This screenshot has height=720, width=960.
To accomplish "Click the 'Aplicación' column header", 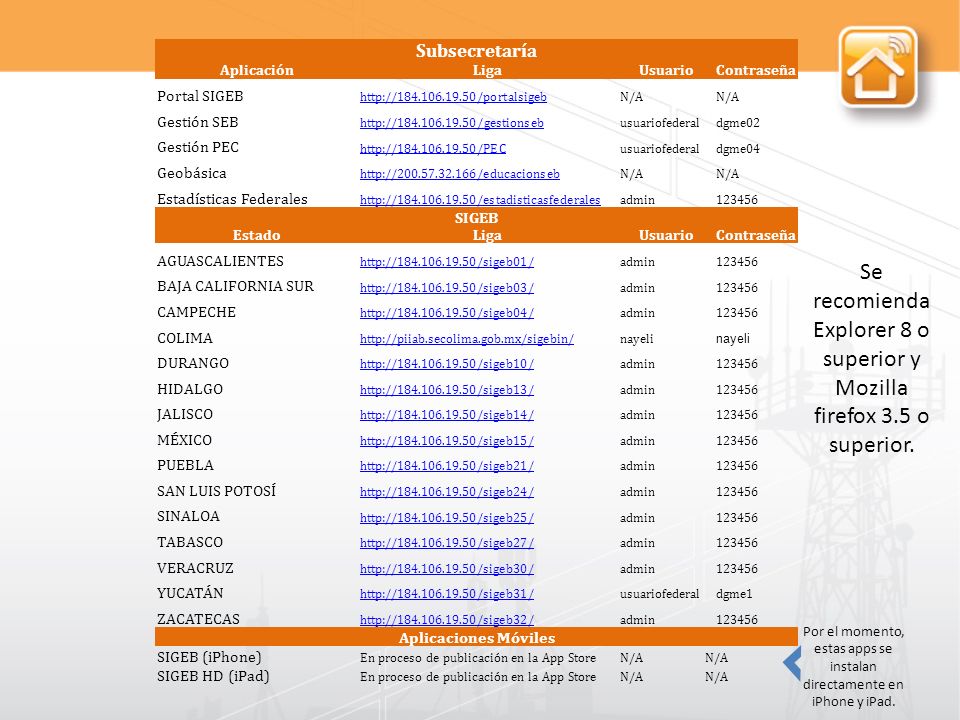I will (257, 70).
